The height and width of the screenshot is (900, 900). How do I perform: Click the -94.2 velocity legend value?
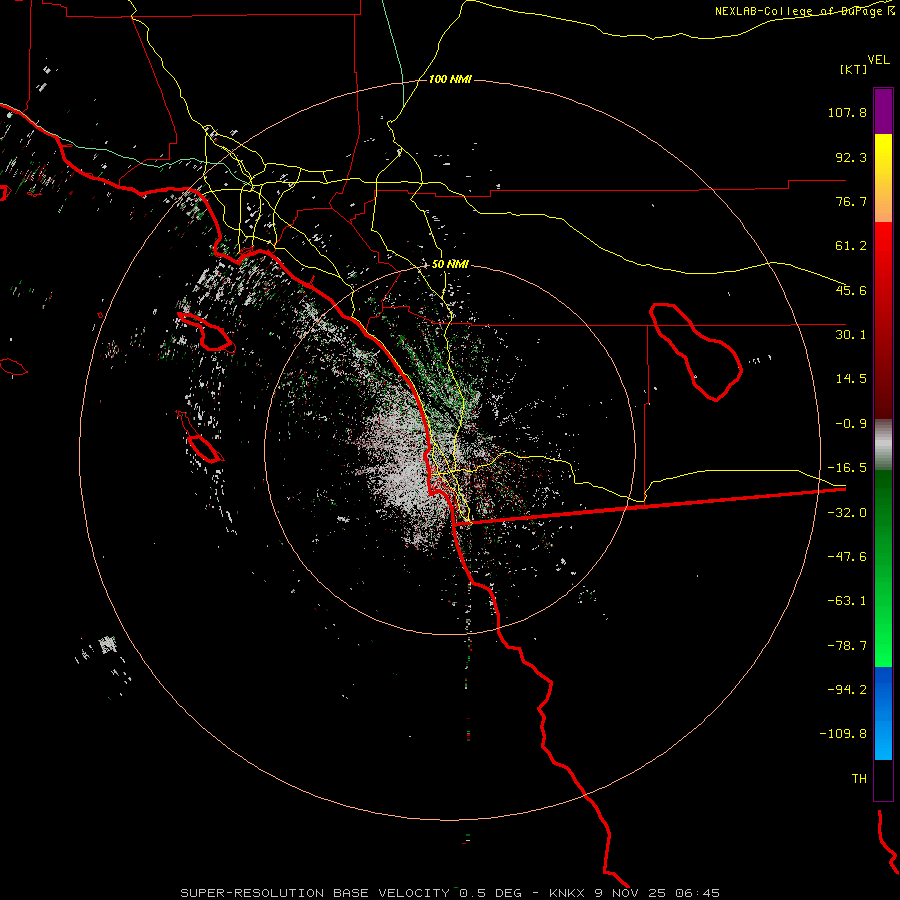pyautogui.click(x=847, y=690)
